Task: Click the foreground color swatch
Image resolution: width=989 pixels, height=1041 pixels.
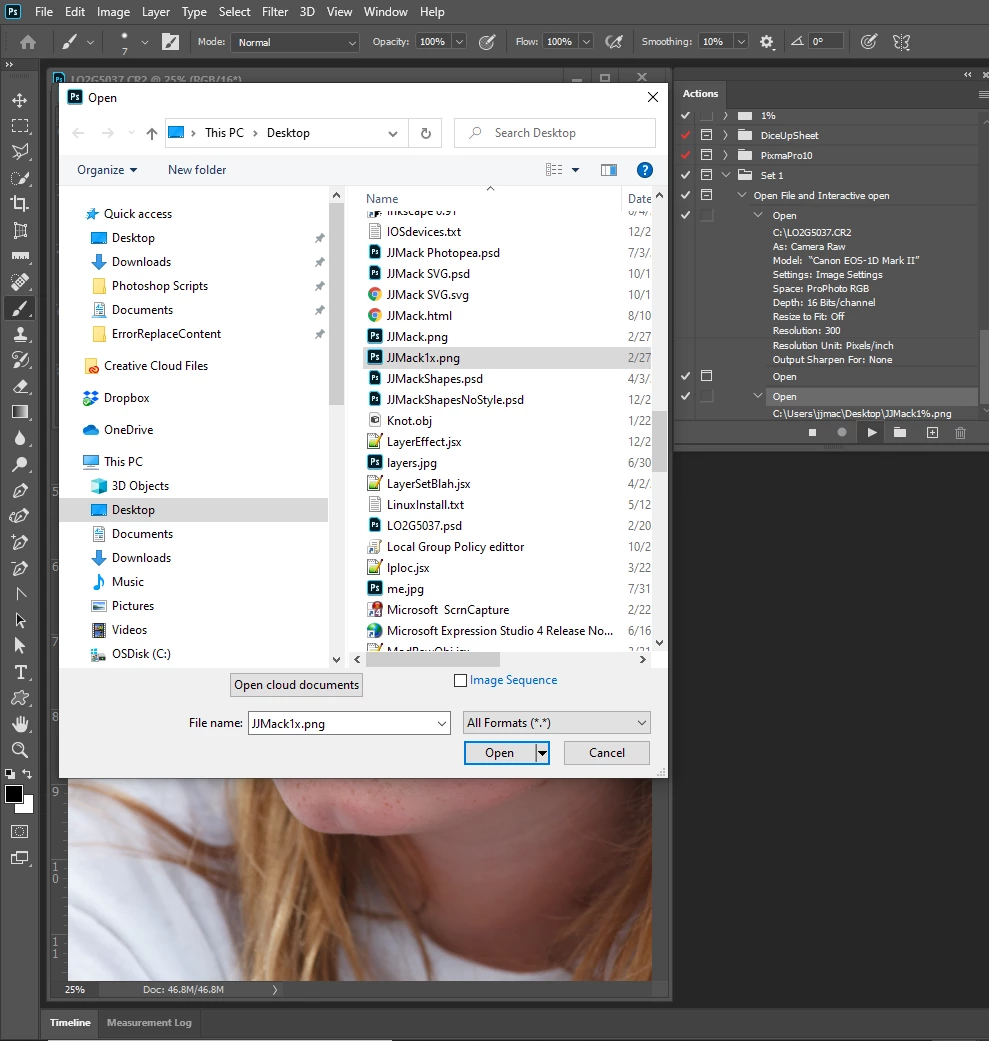Action: pyautogui.click(x=13, y=794)
